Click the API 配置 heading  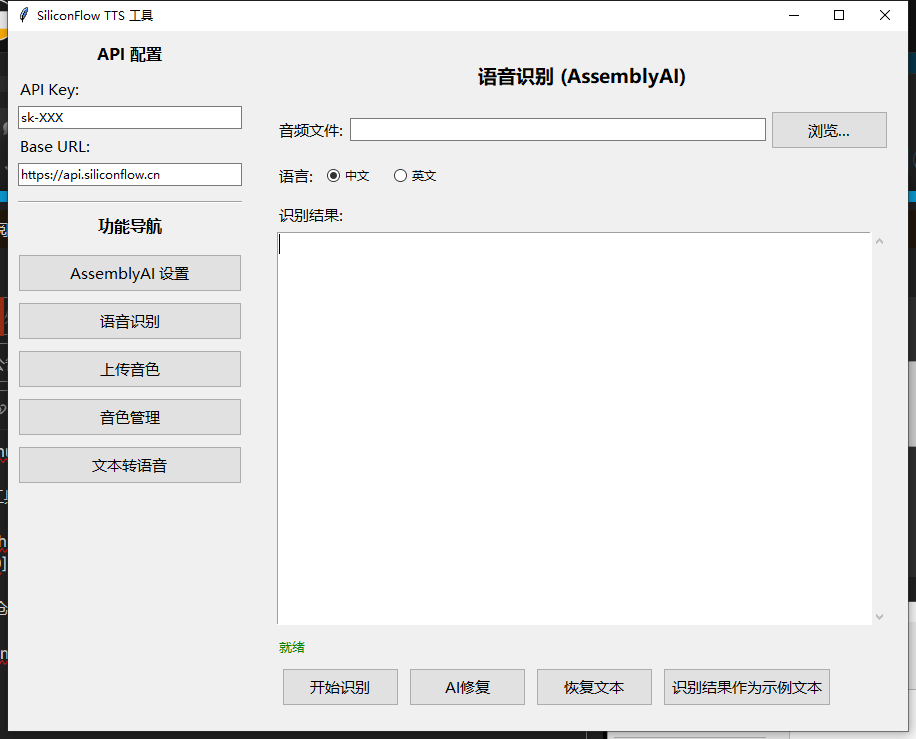point(130,54)
